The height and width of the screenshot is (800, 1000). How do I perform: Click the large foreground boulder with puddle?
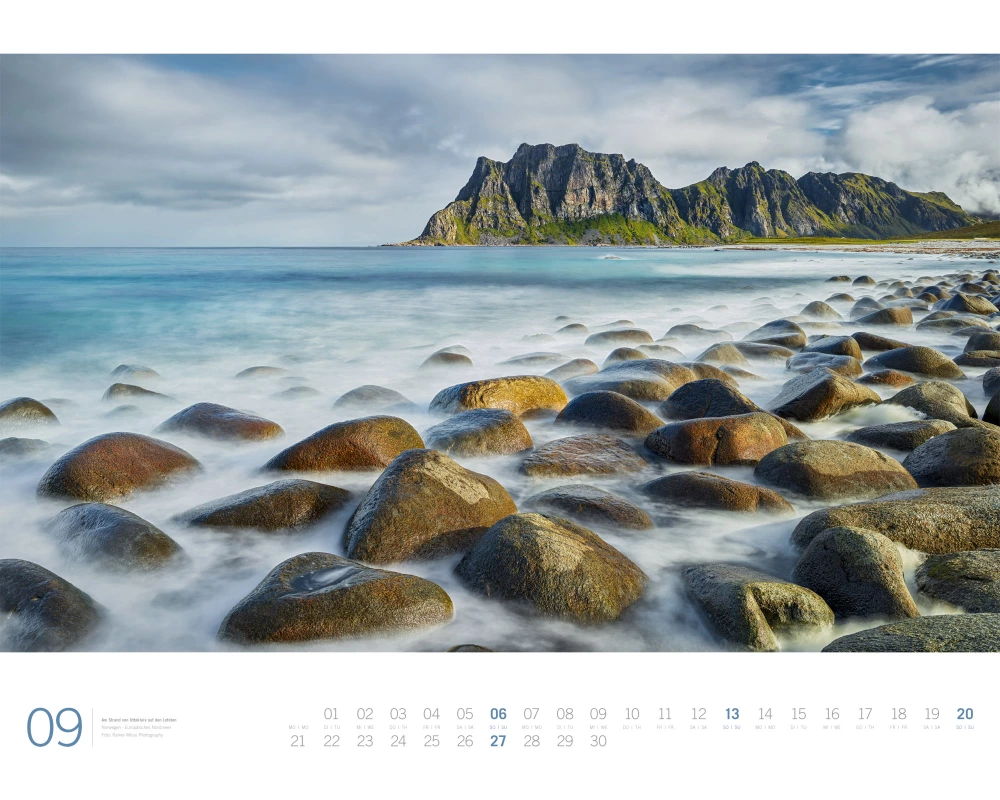(334, 598)
